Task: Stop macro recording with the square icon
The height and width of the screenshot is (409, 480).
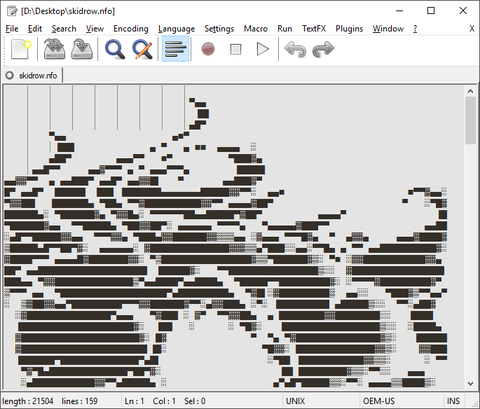Action: pos(236,49)
